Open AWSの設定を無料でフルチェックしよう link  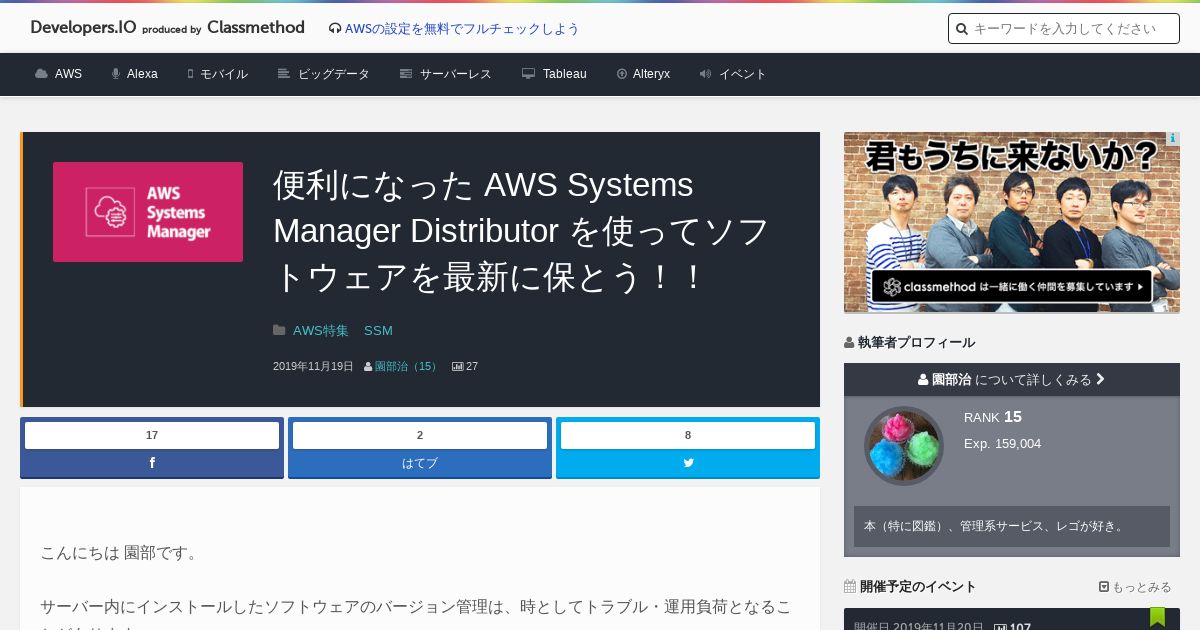click(462, 29)
